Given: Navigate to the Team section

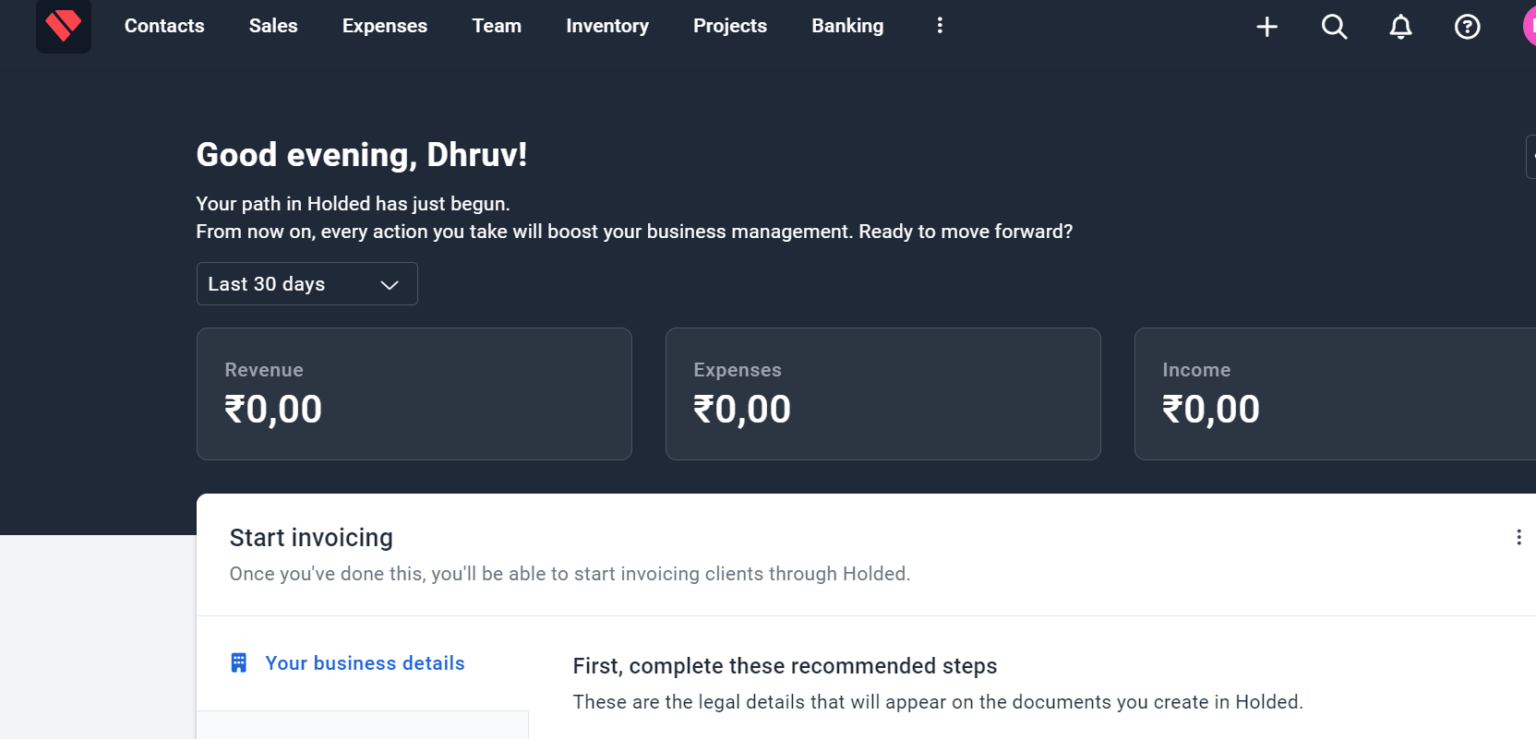Looking at the screenshot, I should coord(496,26).
